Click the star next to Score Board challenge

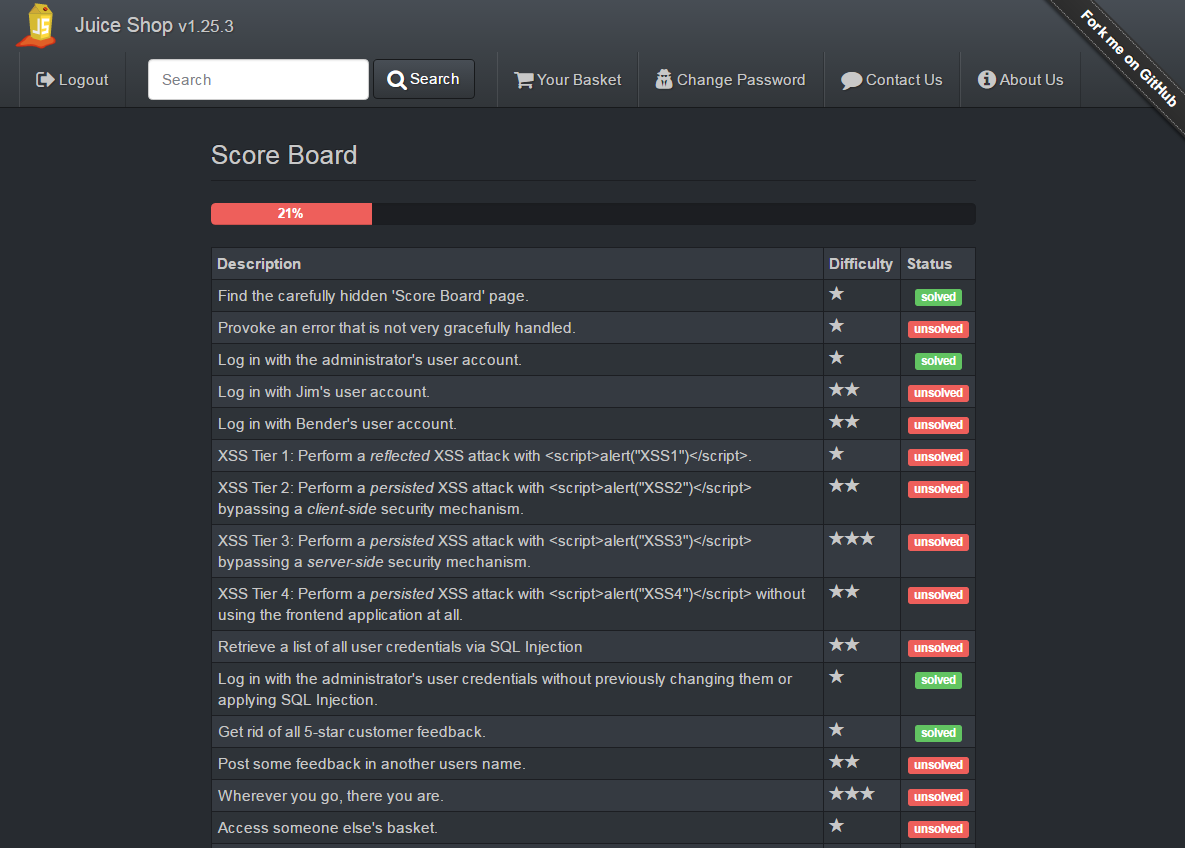click(837, 294)
